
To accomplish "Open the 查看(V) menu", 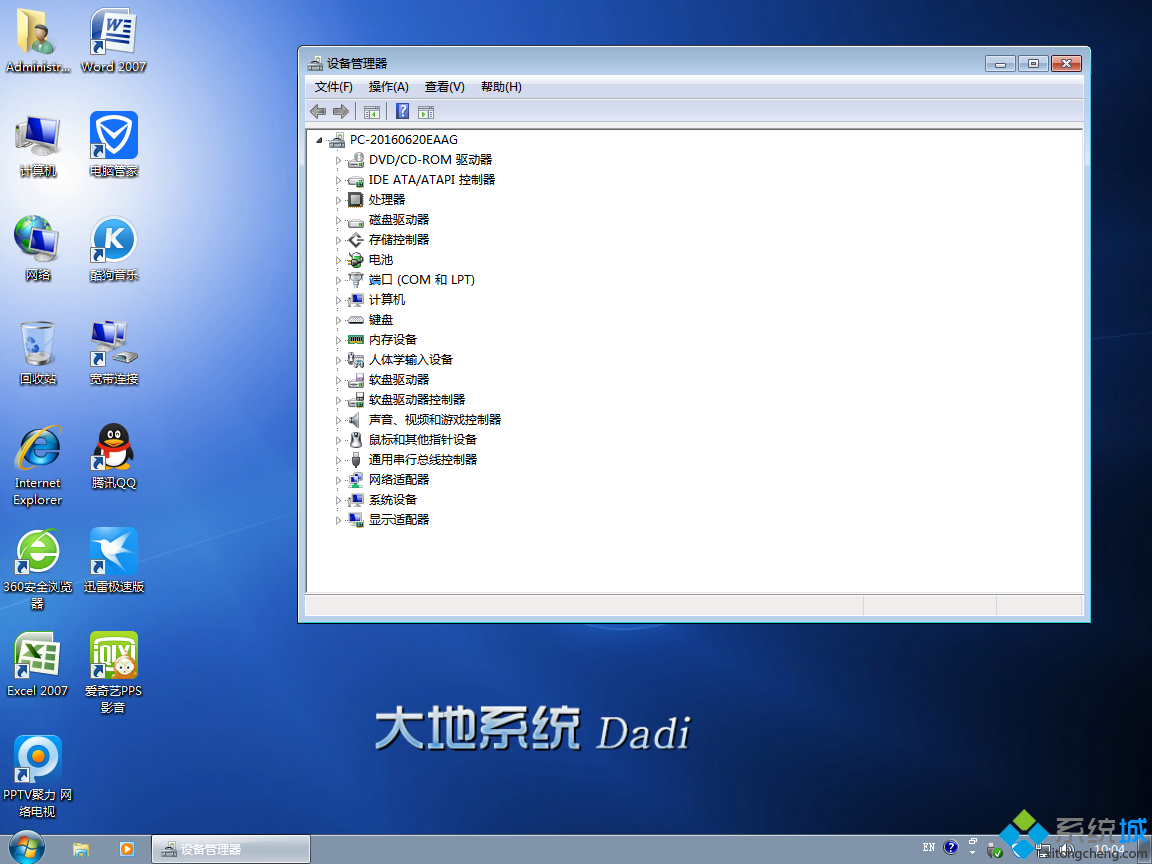I will [x=444, y=87].
